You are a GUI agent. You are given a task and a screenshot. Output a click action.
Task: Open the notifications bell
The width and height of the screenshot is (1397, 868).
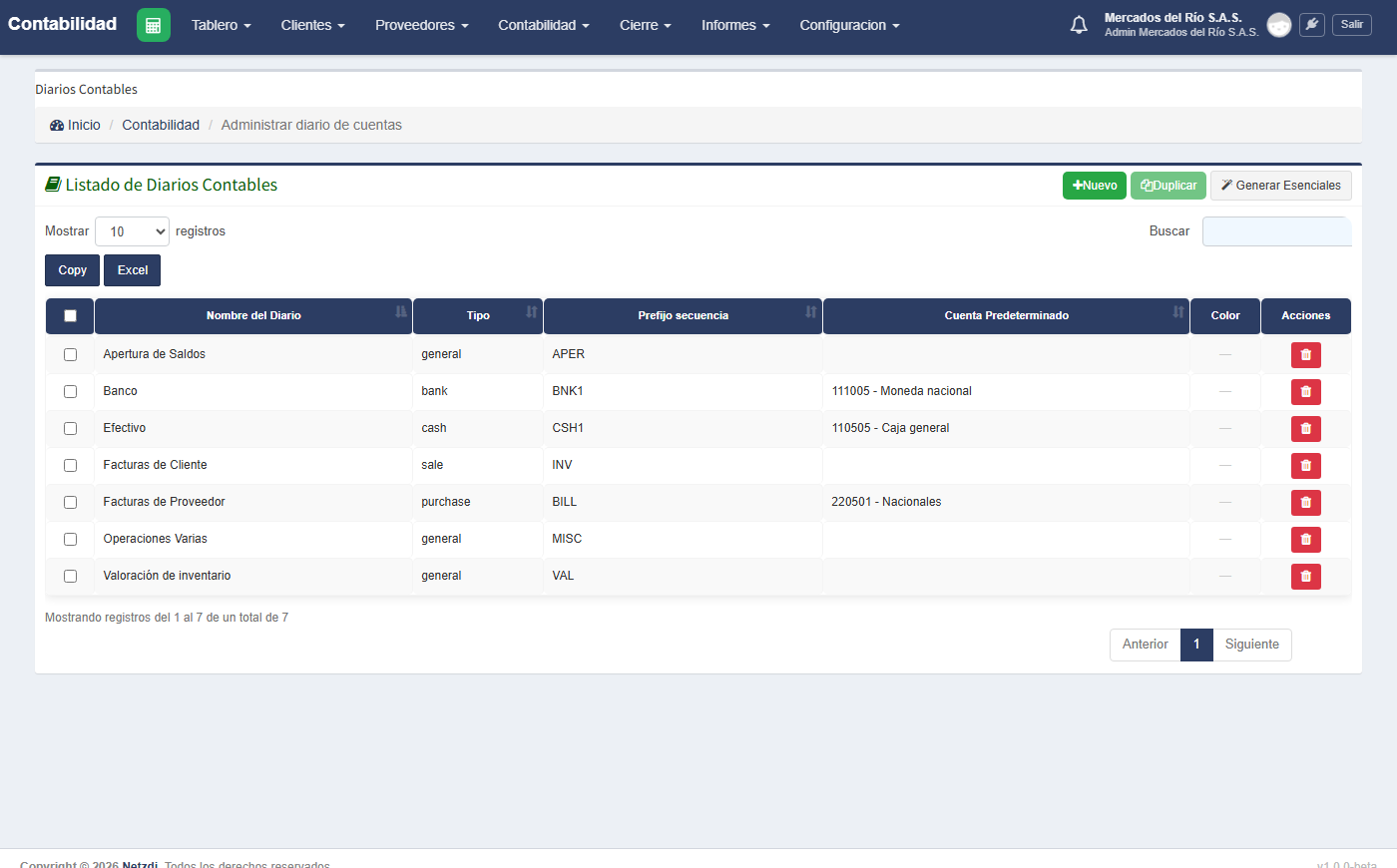1079,25
